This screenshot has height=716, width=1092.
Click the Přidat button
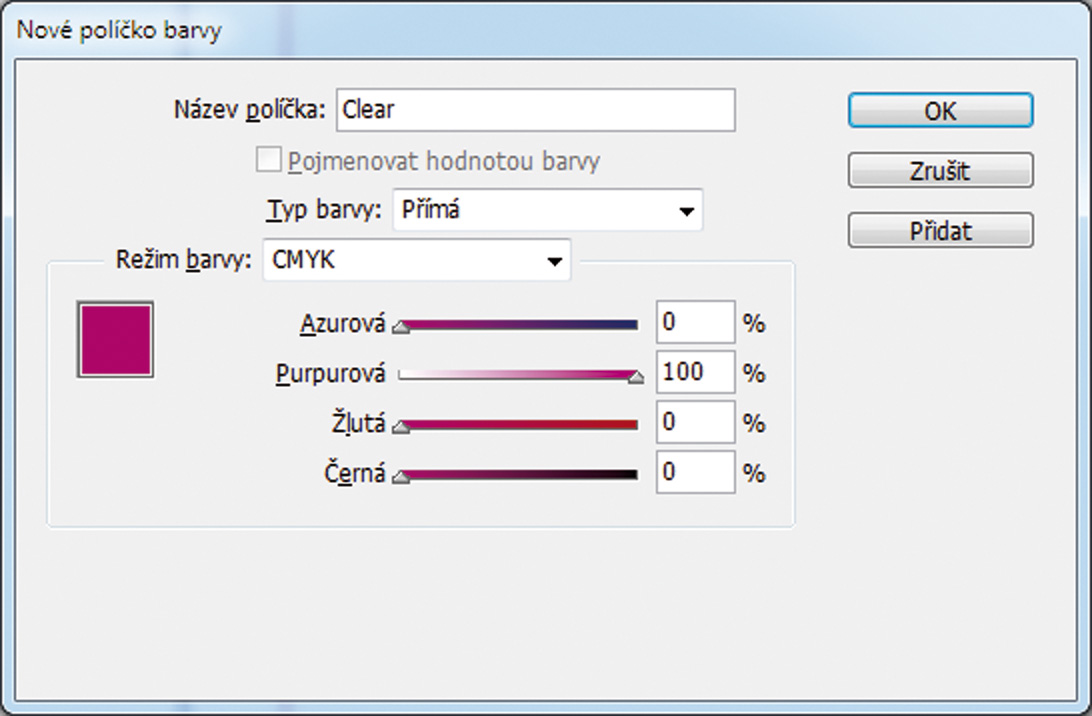pos(940,231)
